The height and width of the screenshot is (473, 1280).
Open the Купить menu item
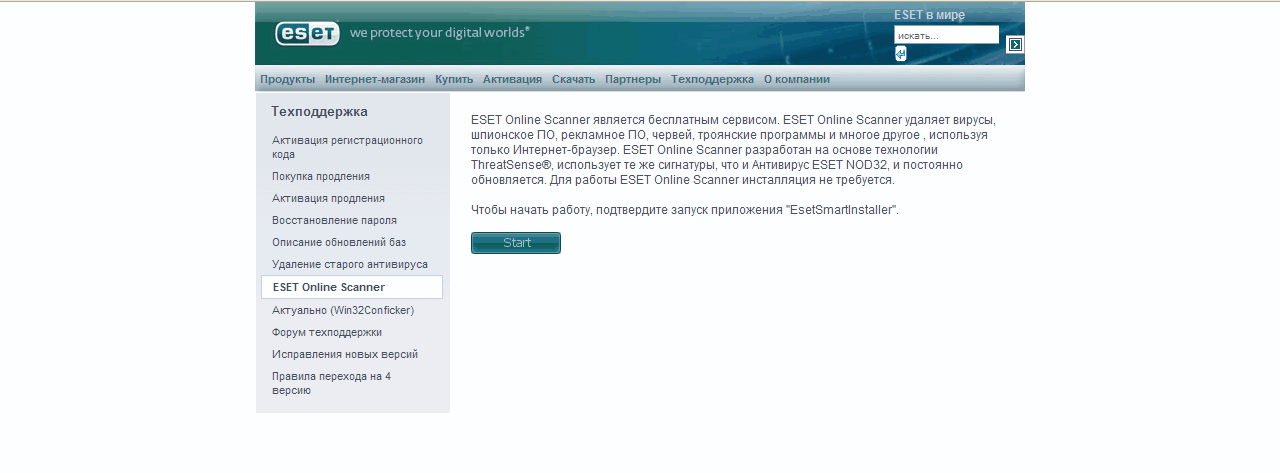pos(454,79)
